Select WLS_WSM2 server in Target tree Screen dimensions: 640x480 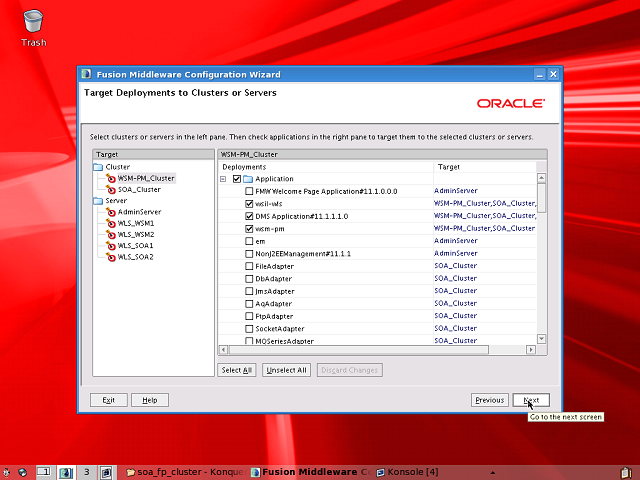click(136, 235)
